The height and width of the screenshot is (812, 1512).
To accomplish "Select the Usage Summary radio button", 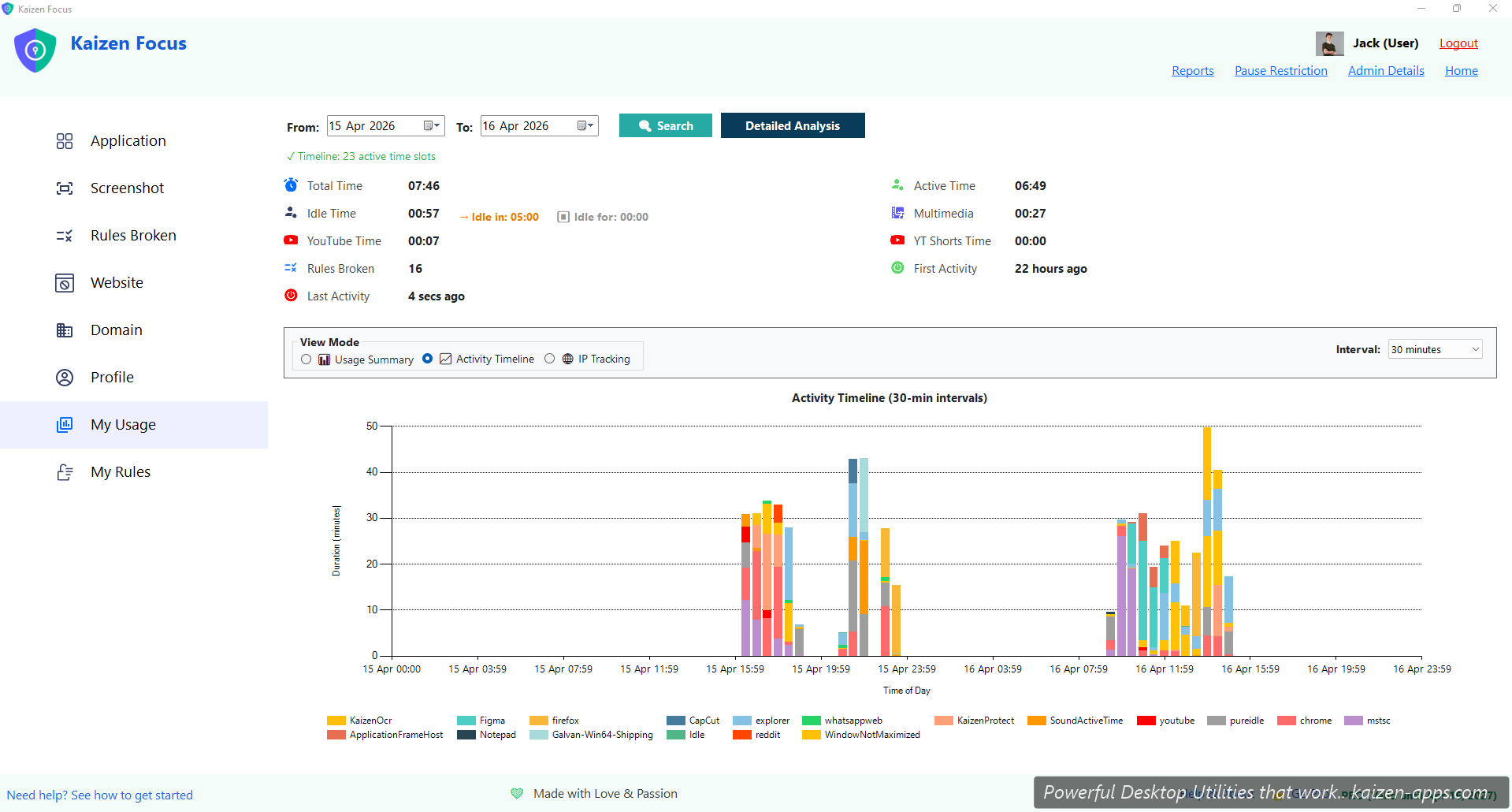I will click(306, 359).
